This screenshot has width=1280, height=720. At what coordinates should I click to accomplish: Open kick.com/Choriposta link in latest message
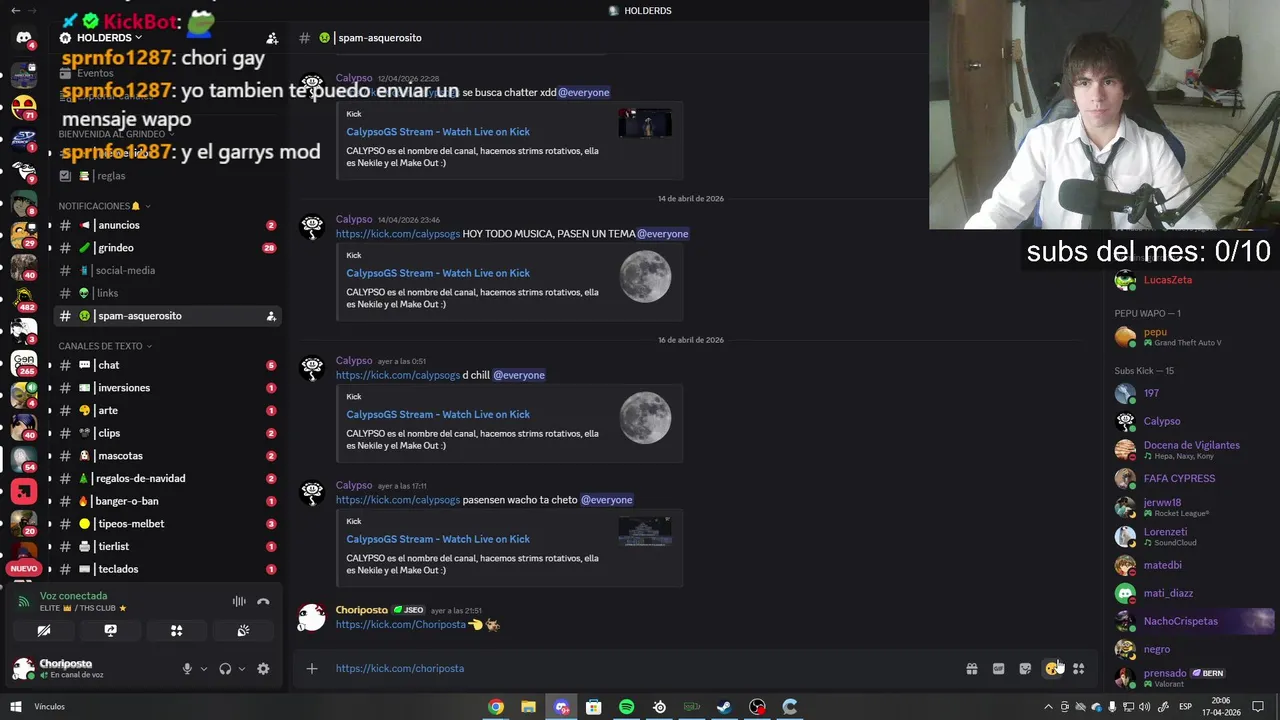click(401, 624)
